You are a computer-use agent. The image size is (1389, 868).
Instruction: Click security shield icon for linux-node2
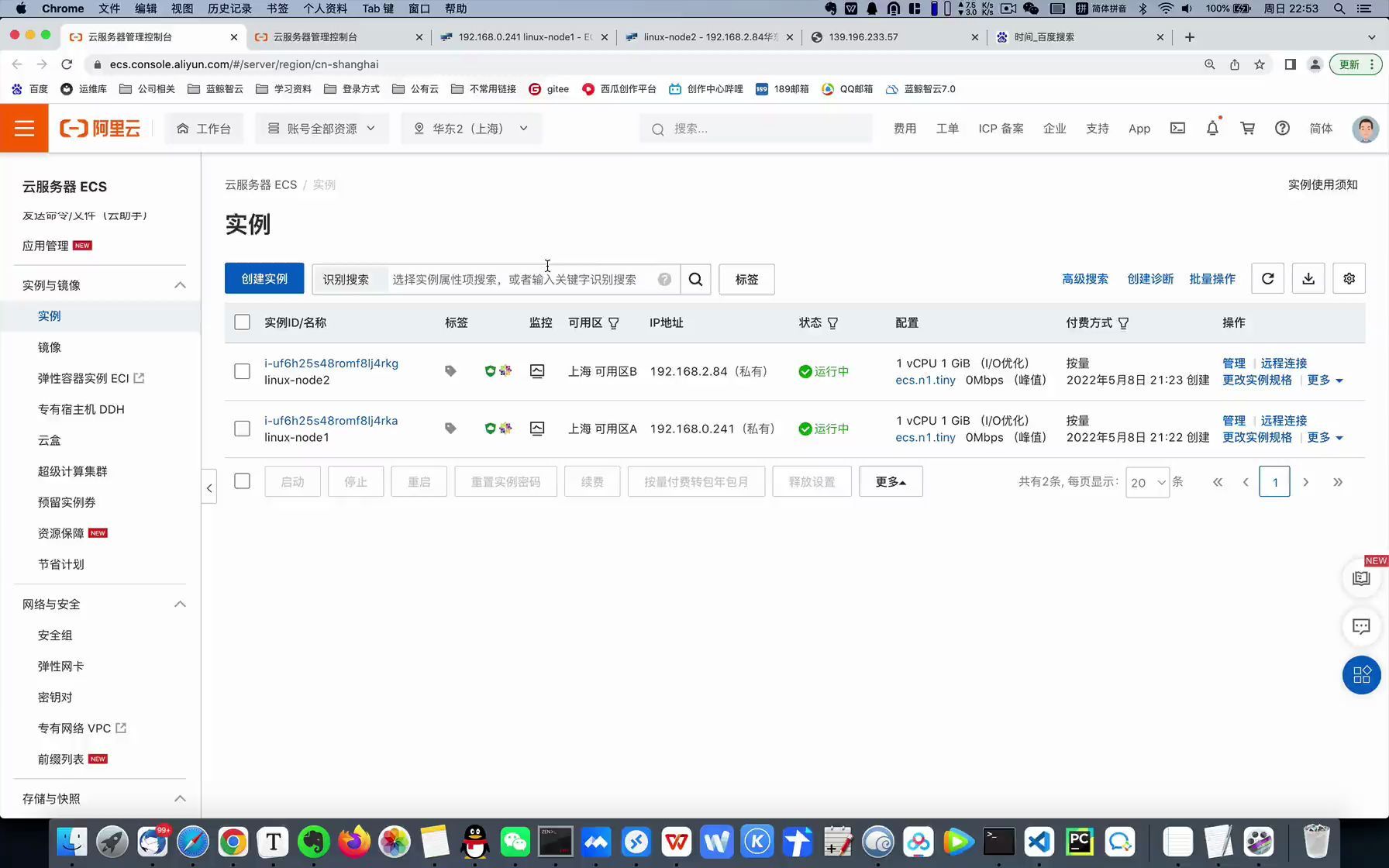coord(490,371)
